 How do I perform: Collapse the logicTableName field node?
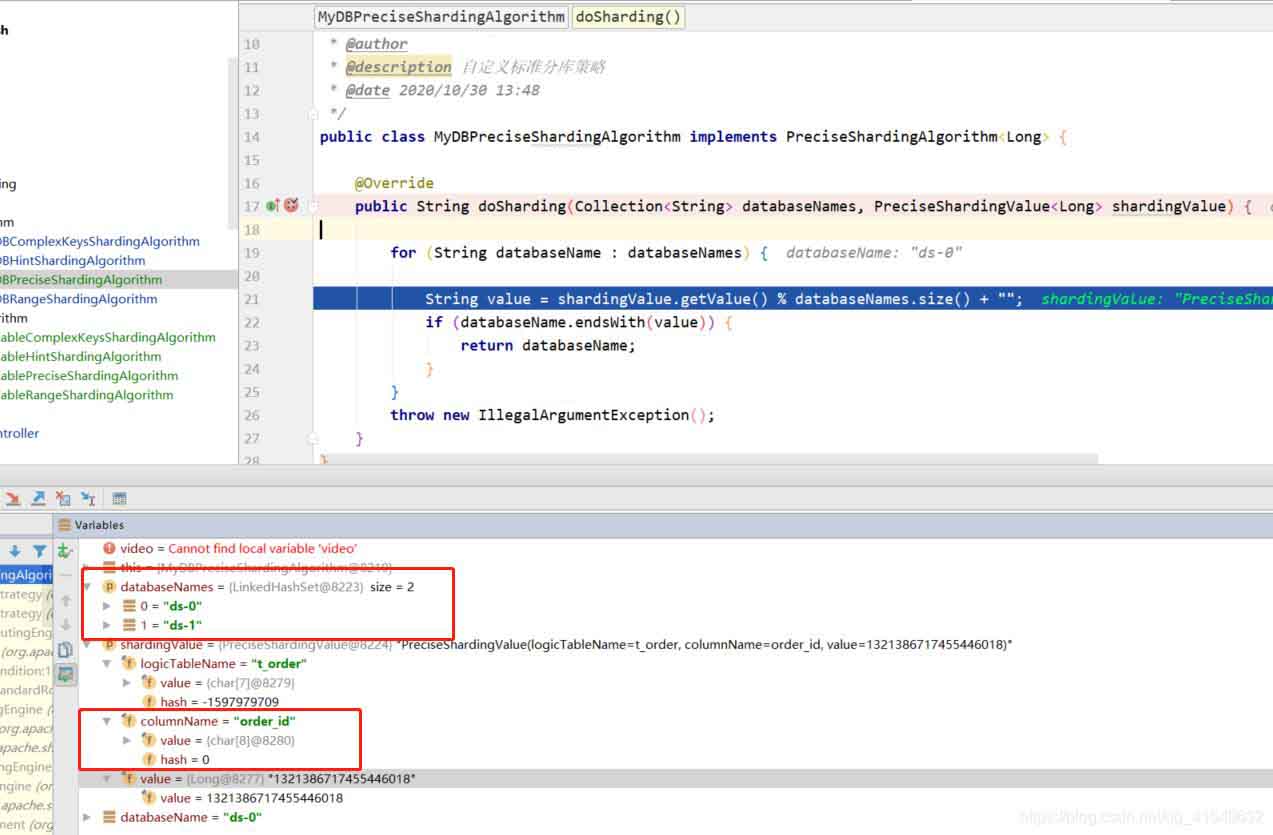point(107,663)
